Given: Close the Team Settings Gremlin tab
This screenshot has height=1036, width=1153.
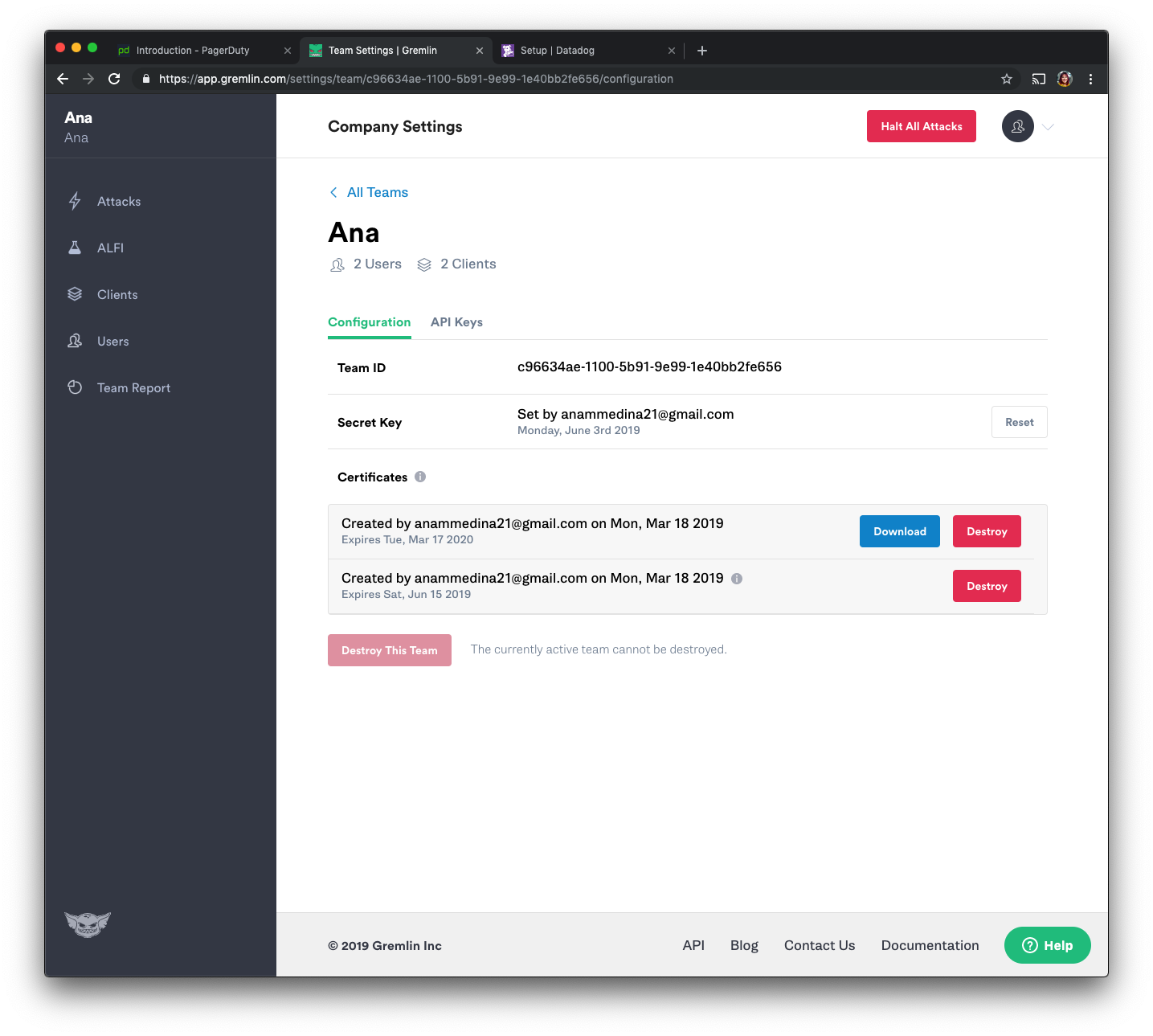Looking at the screenshot, I should pyautogui.click(x=480, y=51).
